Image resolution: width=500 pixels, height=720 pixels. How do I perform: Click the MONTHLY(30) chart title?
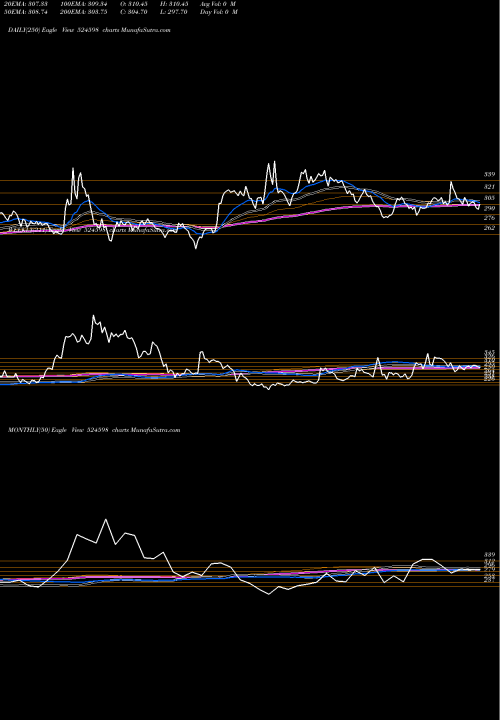94,430
